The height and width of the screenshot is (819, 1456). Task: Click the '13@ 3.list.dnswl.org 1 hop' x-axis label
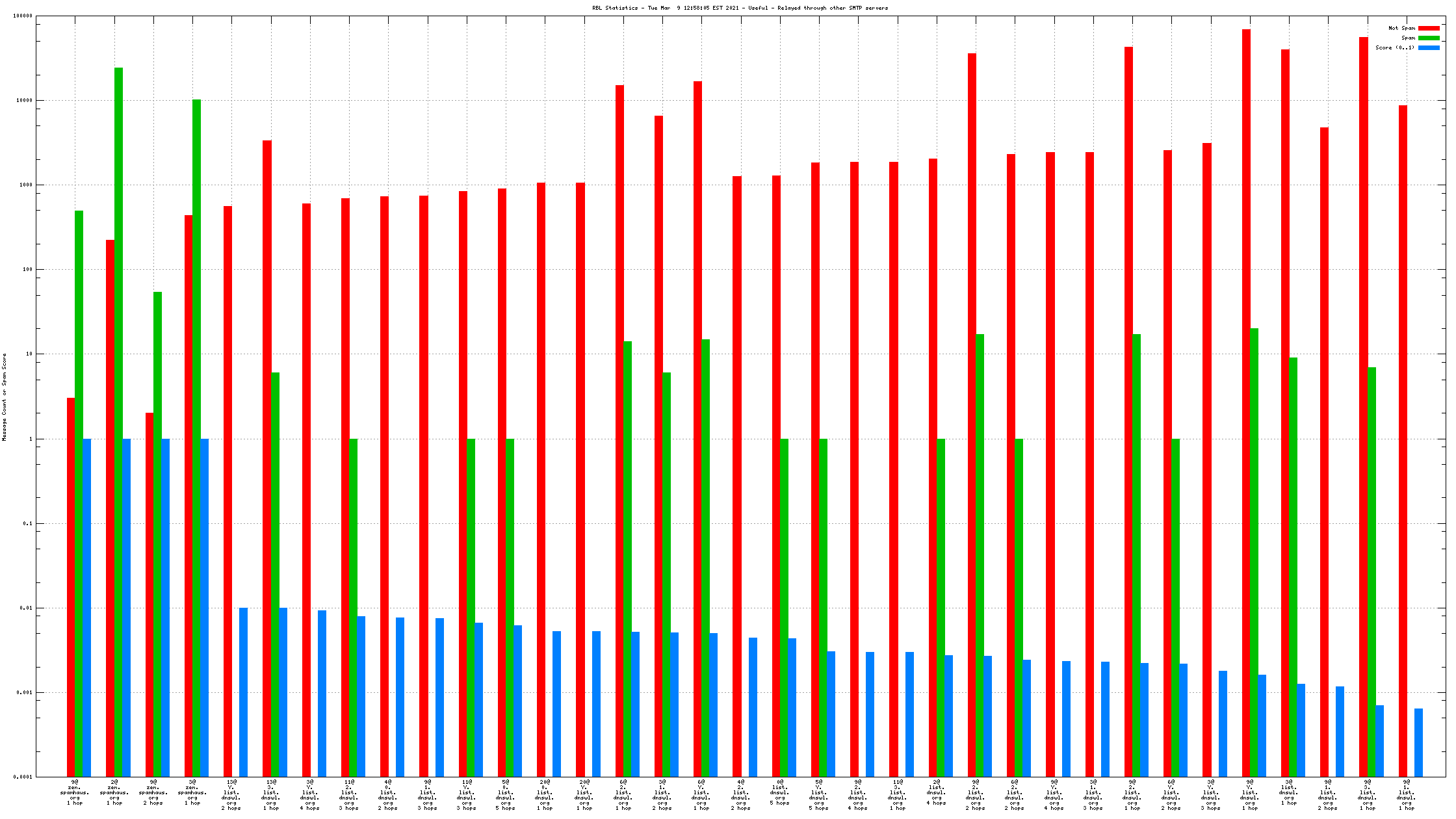point(271,794)
